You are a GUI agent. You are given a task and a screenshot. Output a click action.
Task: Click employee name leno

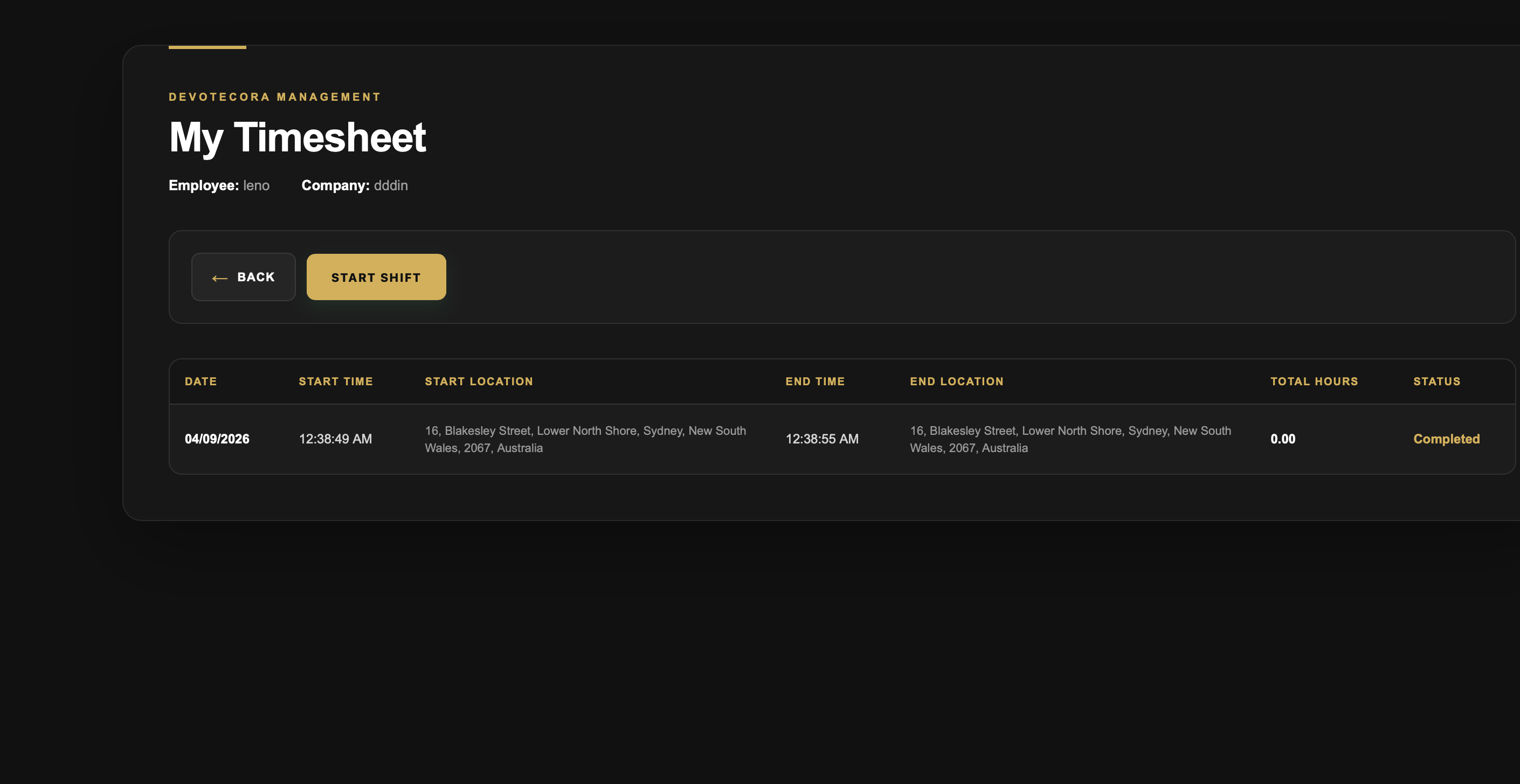(256, 185)
